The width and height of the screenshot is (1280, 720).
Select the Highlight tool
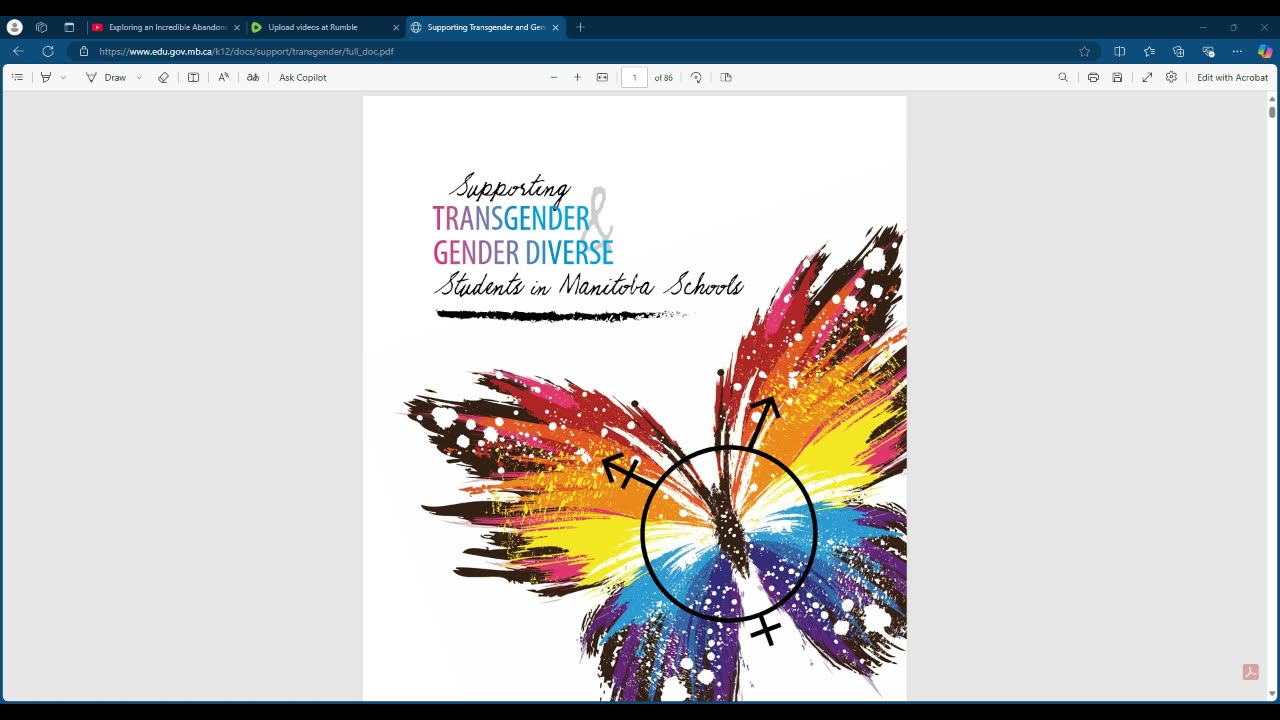[45, 77]
